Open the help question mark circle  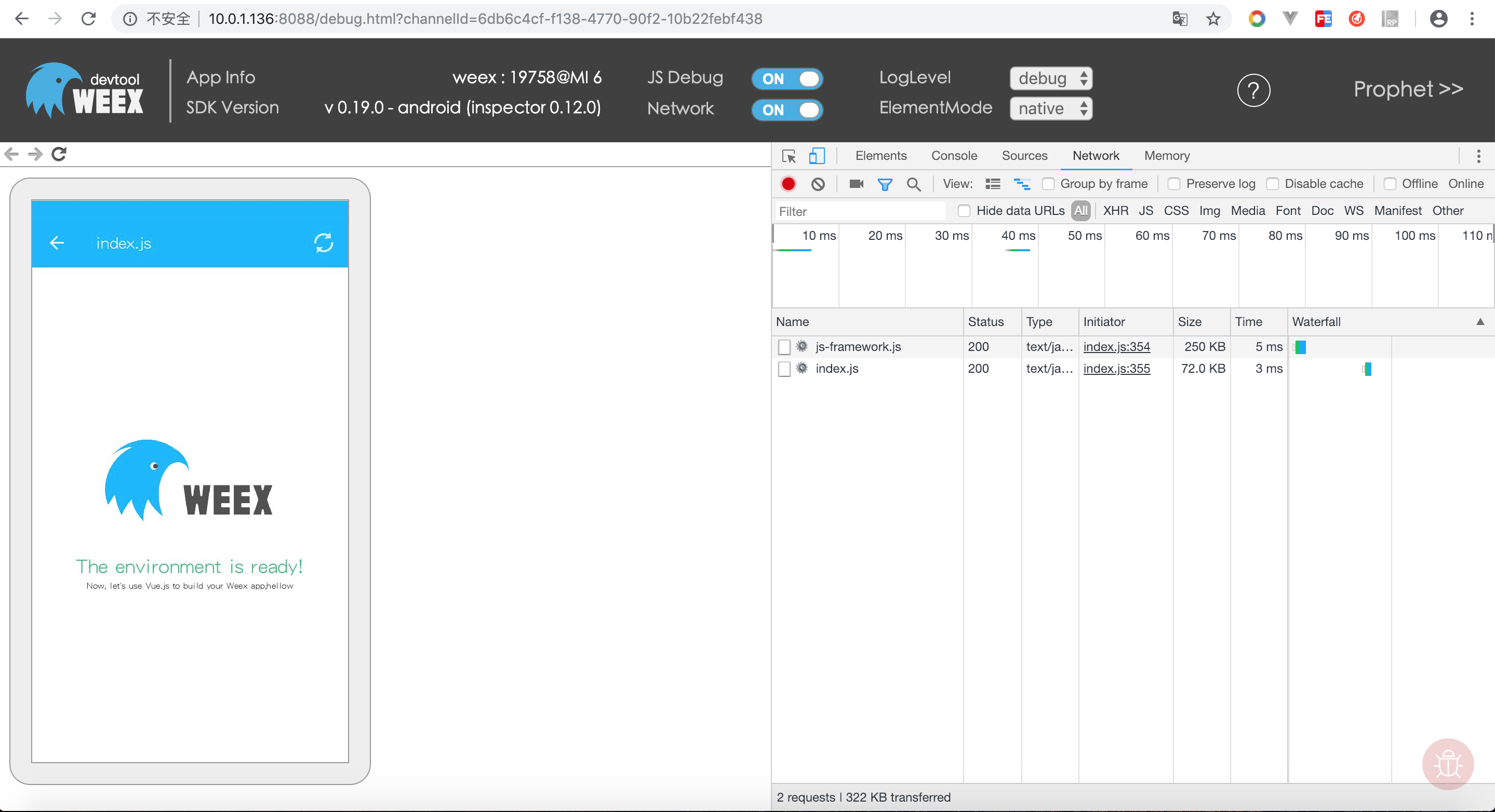coord(1253,90)
